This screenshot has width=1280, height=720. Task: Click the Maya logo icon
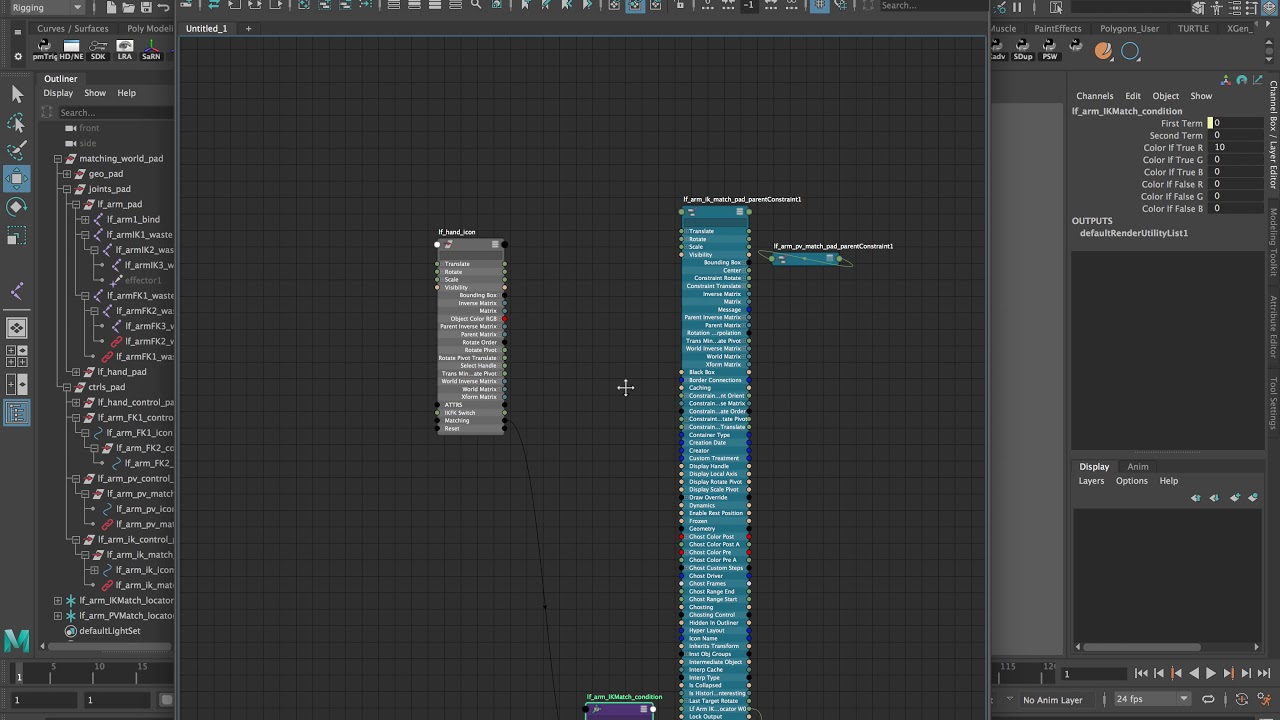[x=17, y=640]
